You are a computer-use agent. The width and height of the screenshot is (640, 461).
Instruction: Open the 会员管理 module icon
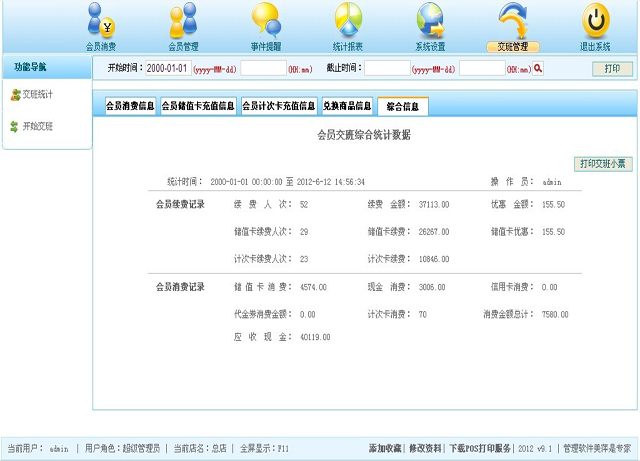[183, 20]
